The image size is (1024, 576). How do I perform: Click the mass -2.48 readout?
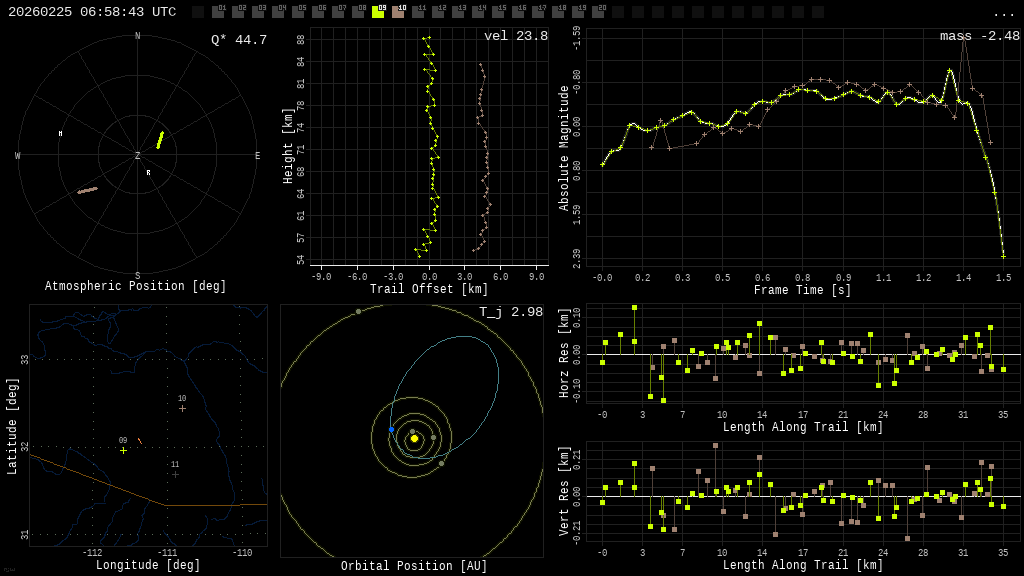pyautogui.click(x=979, y=37)
